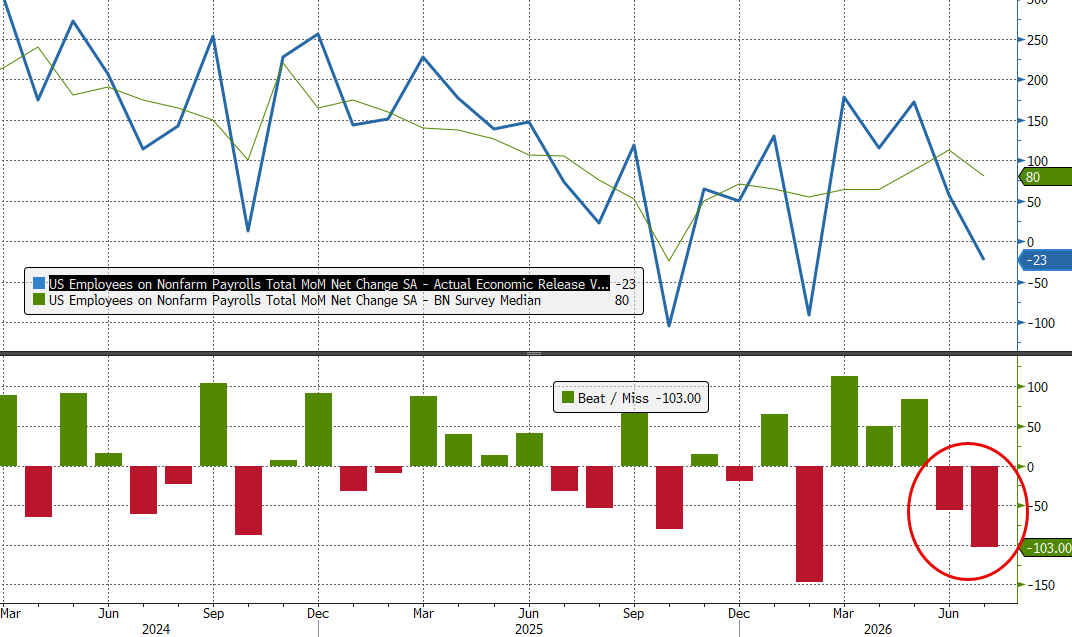This screenshot has height=637, width=1072.
Task: Click the green BN Survey Median legend swatch
Action: point(39,300)
